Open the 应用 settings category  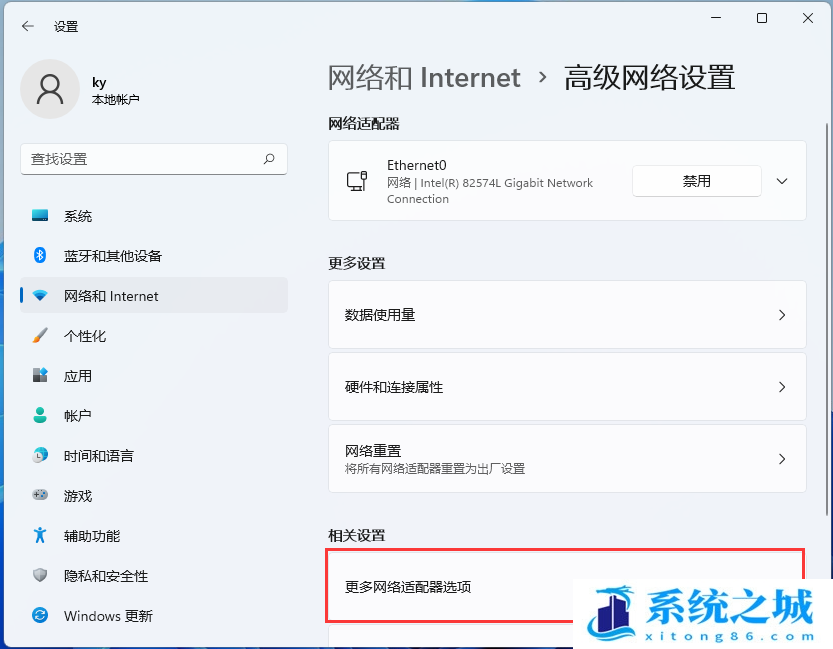coord(78,376)
